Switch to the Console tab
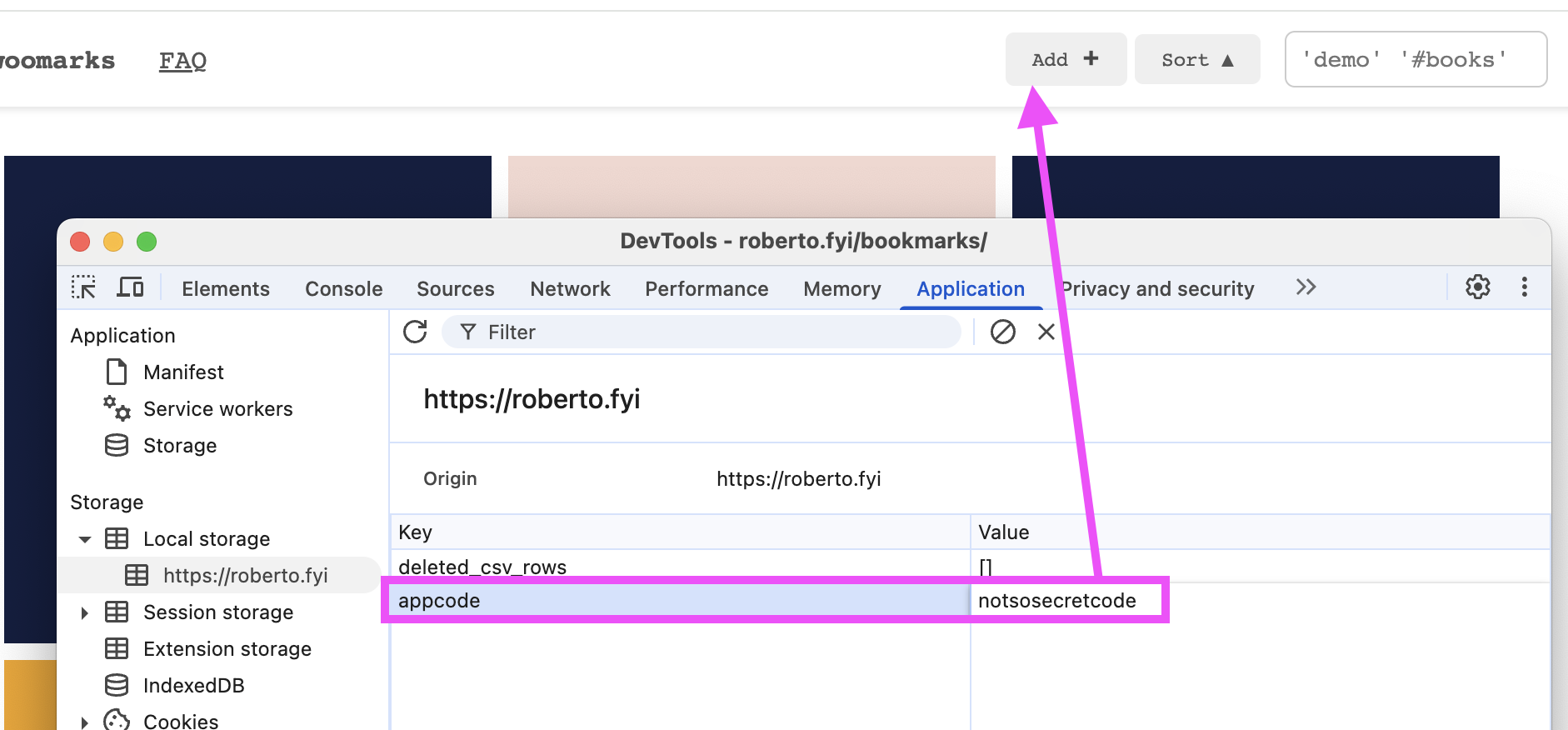Image resolution: width=1568 pixels, height=730 pixels. [x=344, y=289]
